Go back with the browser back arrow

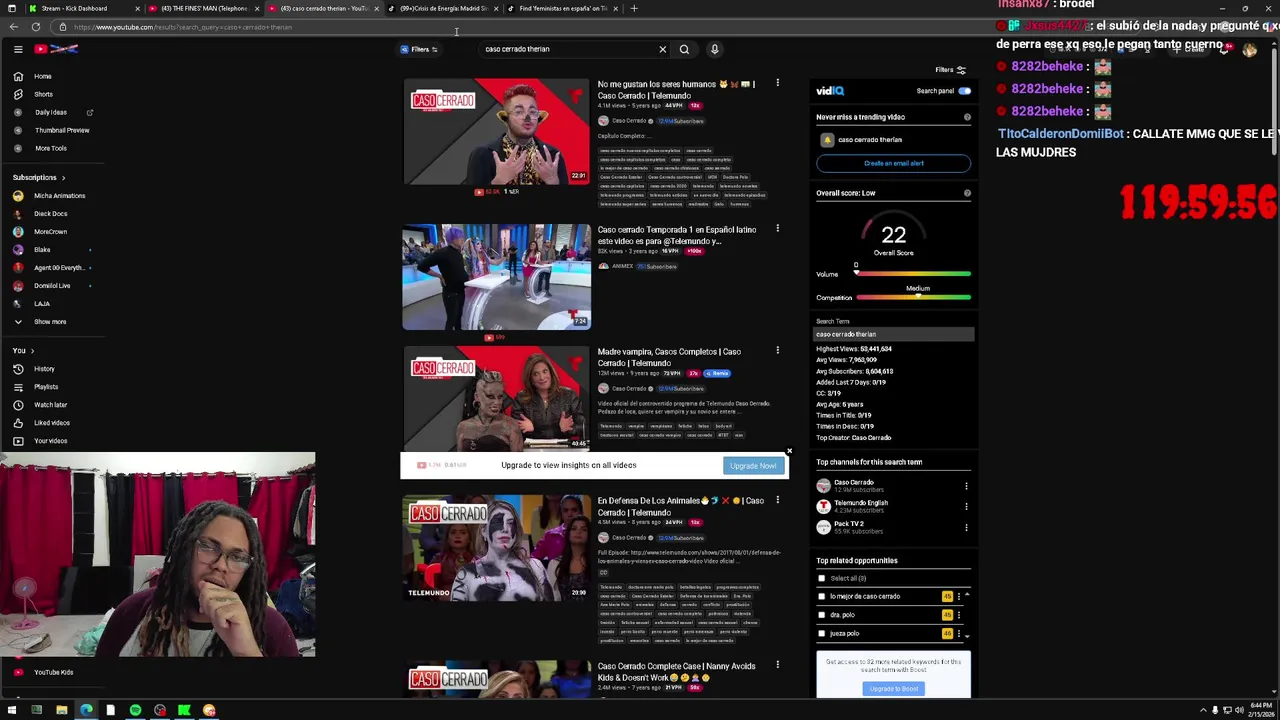pyautogui.click(x=13, y=27)
